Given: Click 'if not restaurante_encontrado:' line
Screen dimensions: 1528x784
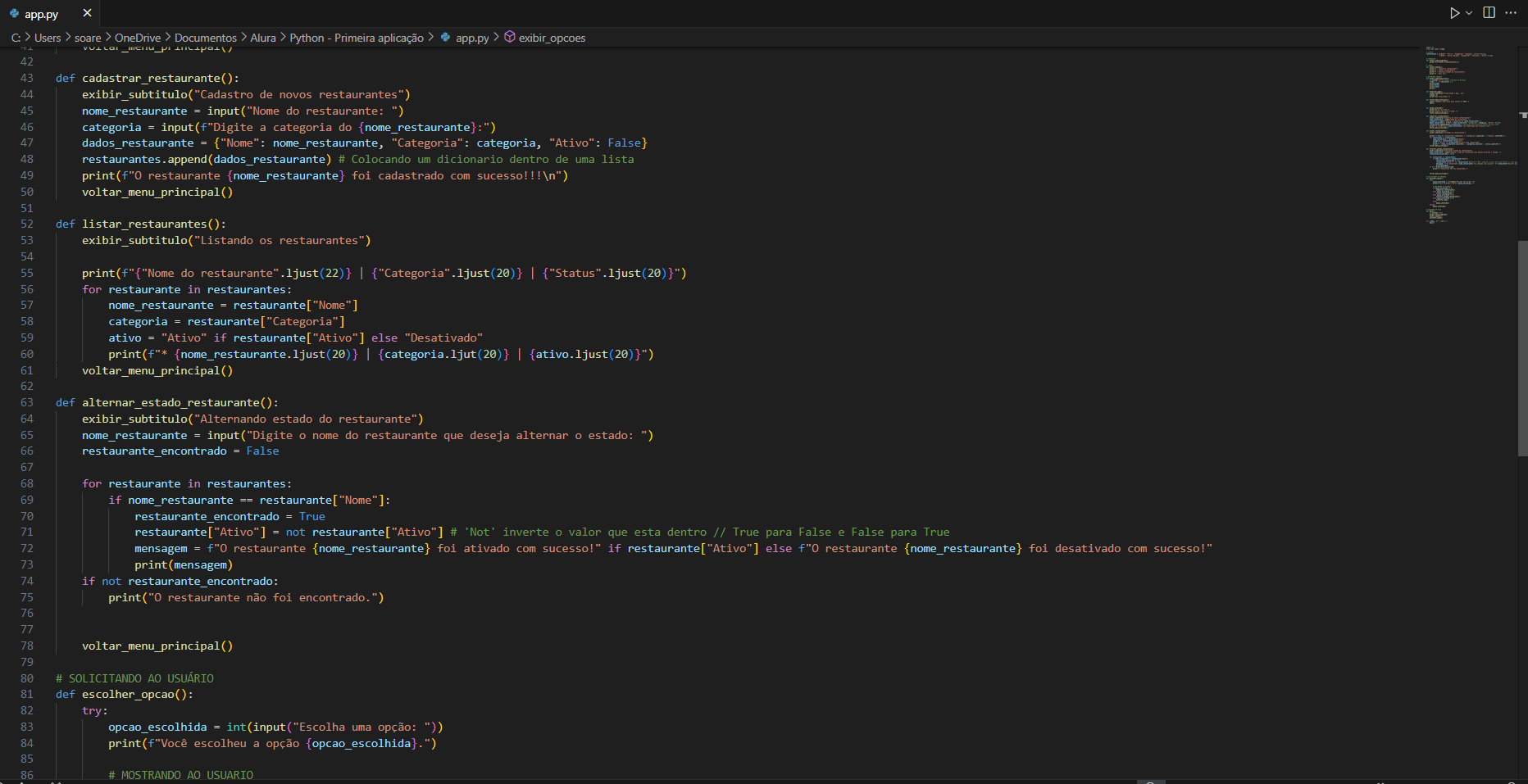Looking at the screenshot, I should pyautogui.click(x=180, y=581).
